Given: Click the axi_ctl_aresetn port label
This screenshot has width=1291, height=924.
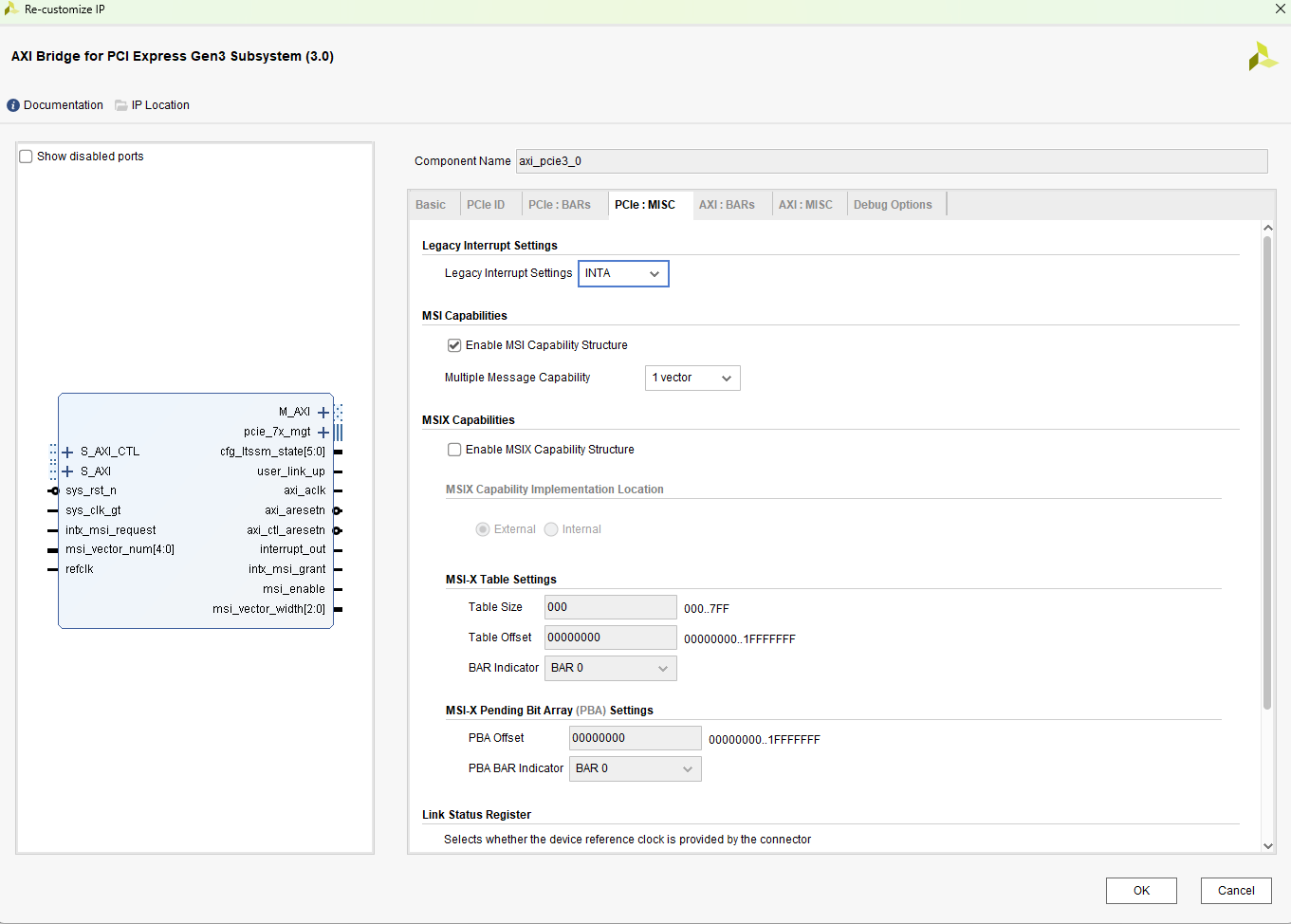Looking at the screenshot, I should click(x=286, y=530).
